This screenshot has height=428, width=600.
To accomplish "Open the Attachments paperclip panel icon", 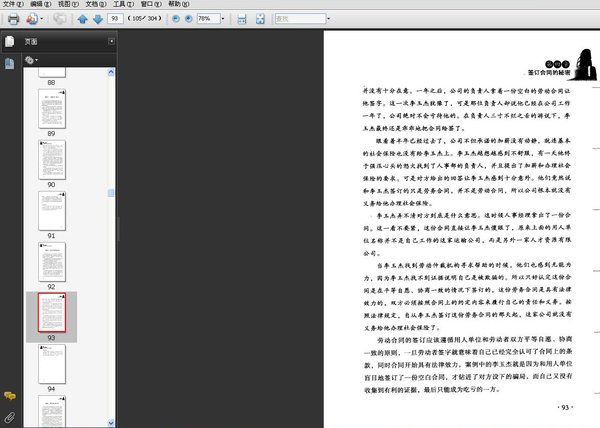I will point(10,417).
